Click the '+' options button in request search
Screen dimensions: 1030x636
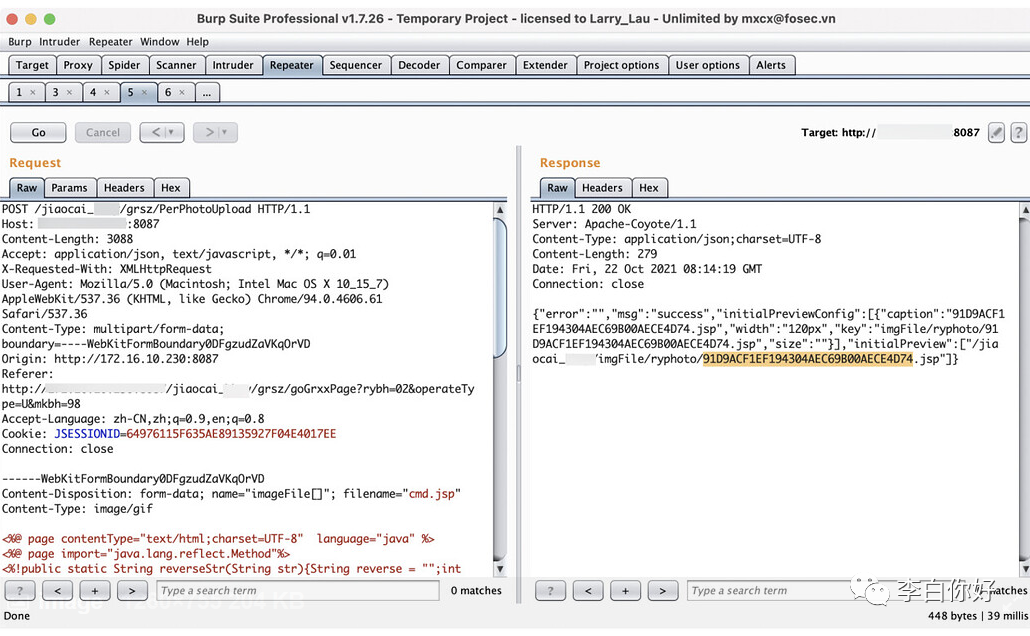point(95,591)
